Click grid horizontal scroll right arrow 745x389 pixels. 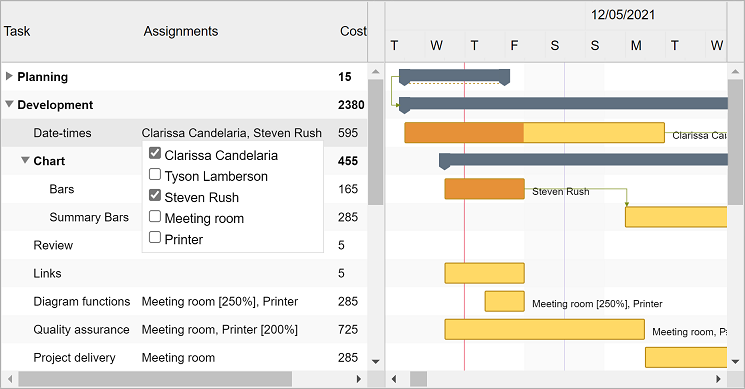click(359, 379)
